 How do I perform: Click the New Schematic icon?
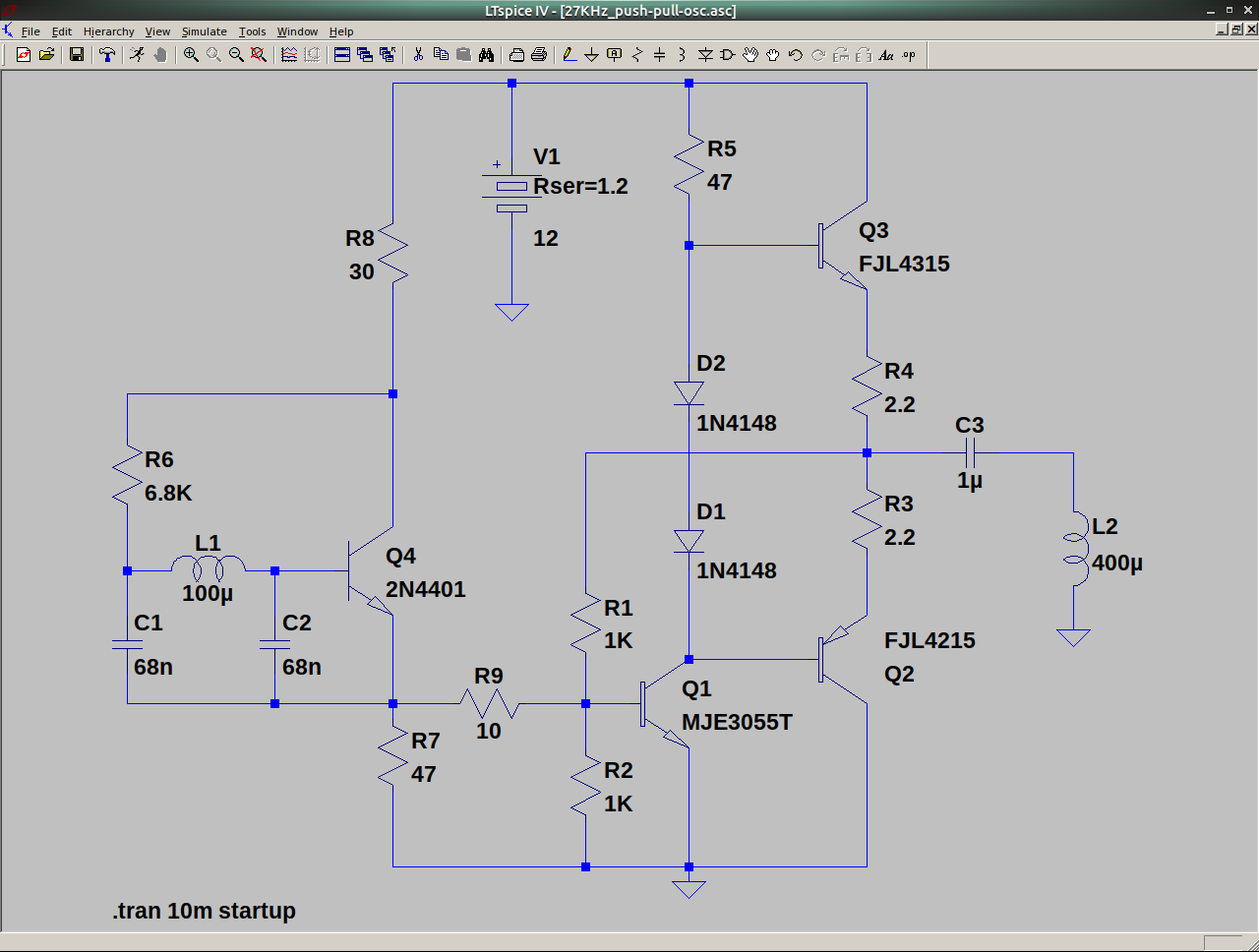click(24, 55)
